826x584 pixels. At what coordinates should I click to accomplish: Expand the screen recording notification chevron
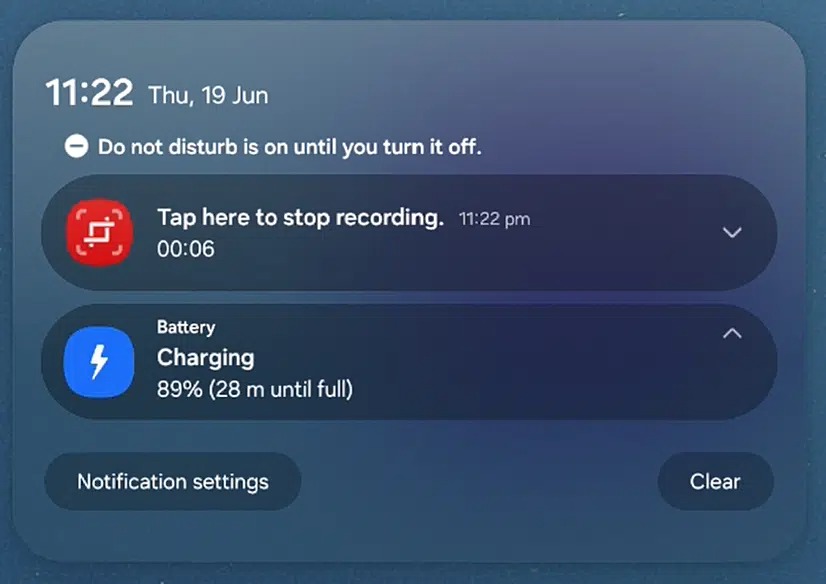click(x=732, y=232)
